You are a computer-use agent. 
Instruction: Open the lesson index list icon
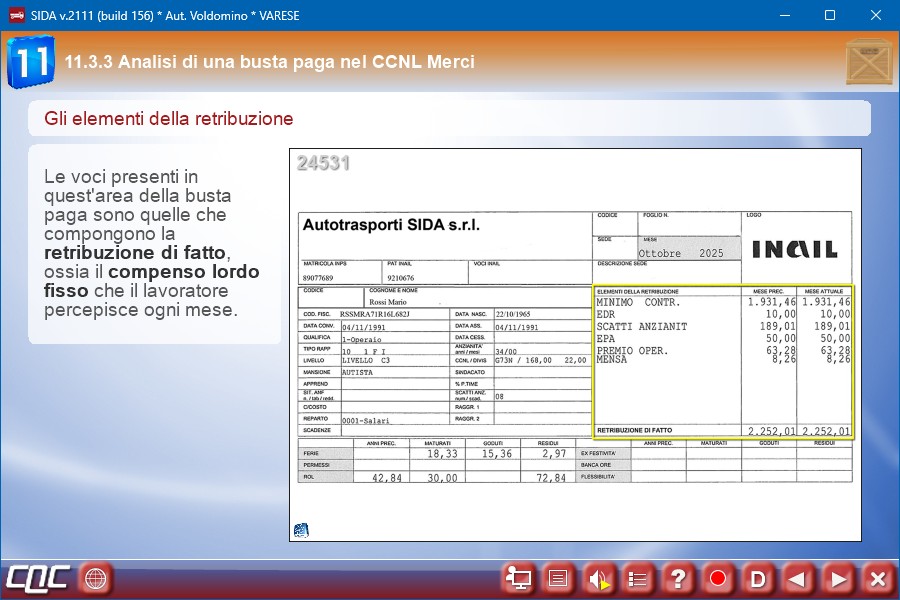tap(638, 578)
